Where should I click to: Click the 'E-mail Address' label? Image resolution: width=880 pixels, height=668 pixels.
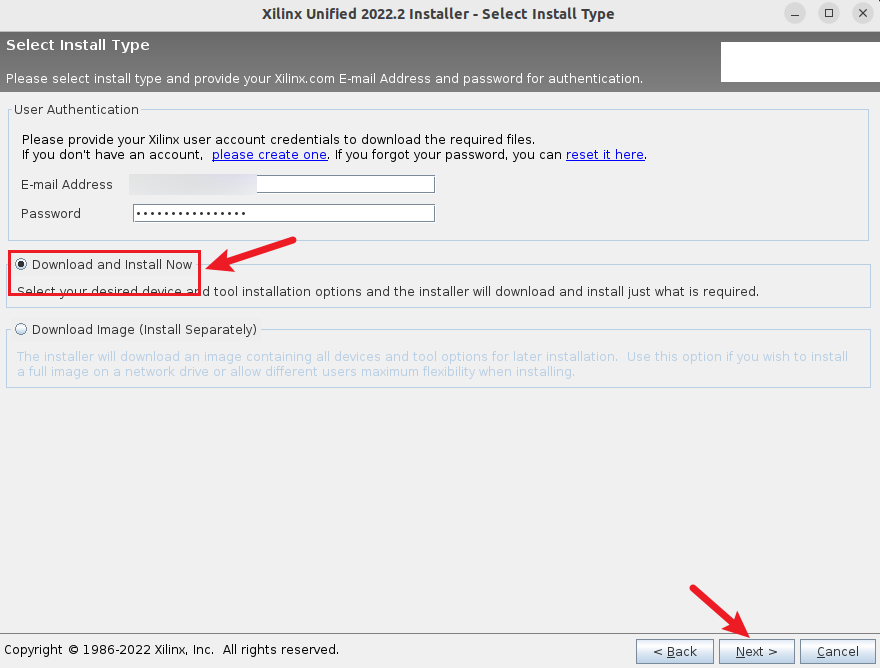(x=67, y=184)
